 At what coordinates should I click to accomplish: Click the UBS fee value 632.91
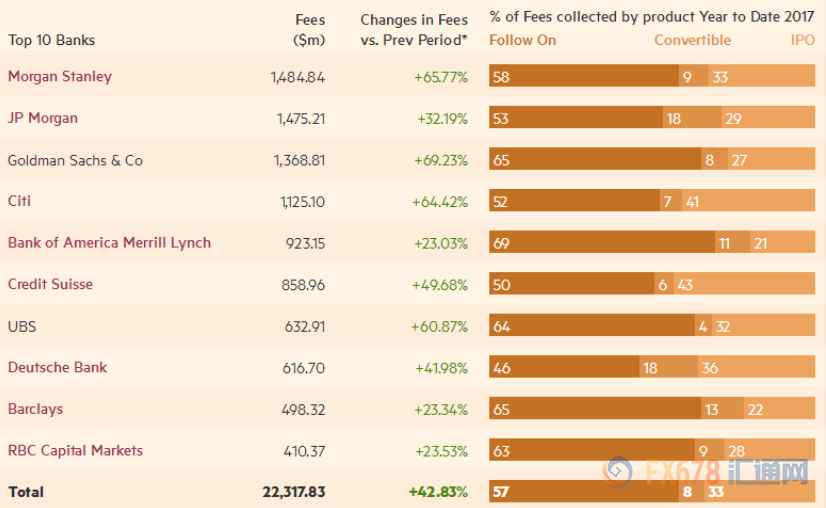point(304,326)
